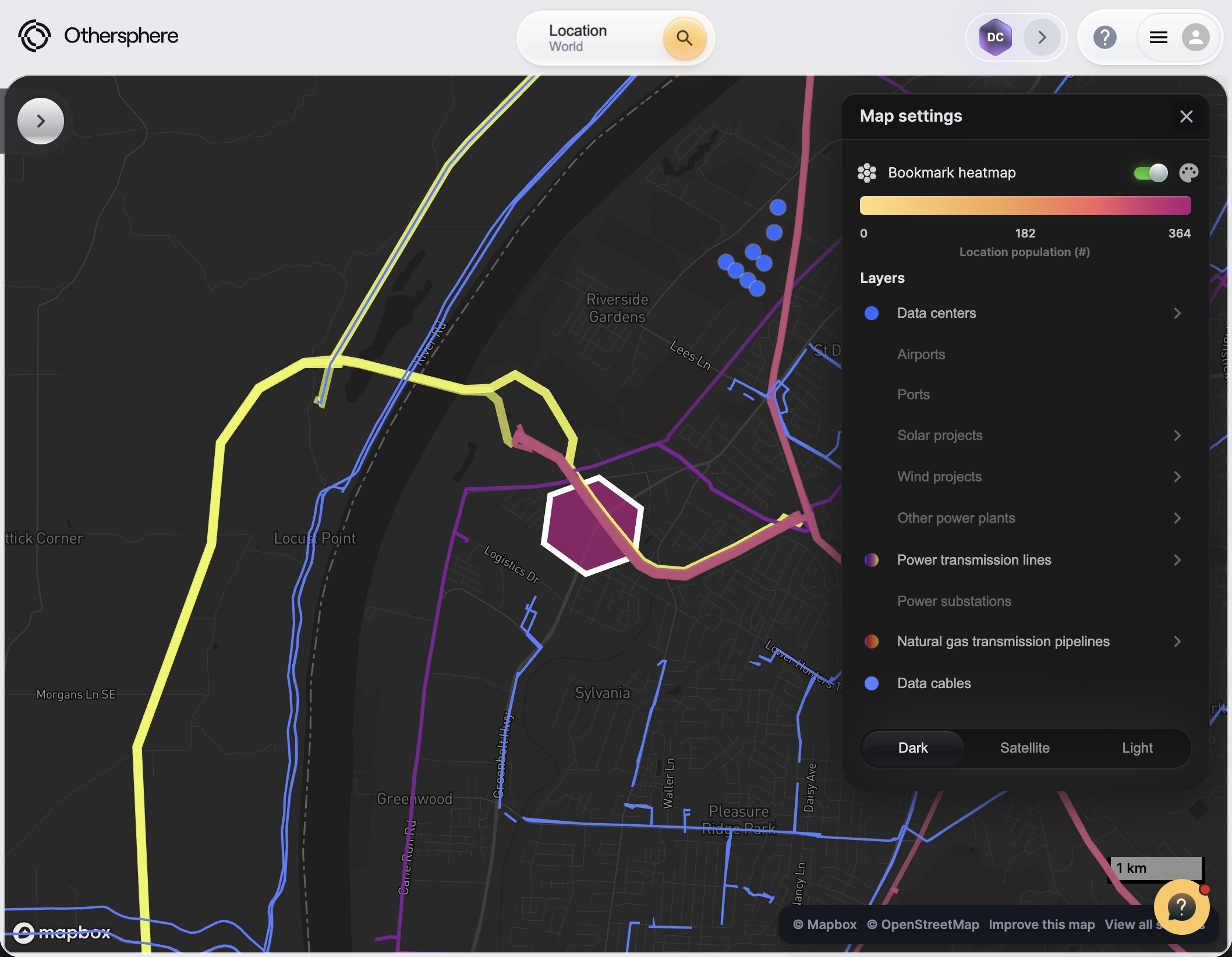Expand the Power transmission lines options

[x=1177, y=560]
